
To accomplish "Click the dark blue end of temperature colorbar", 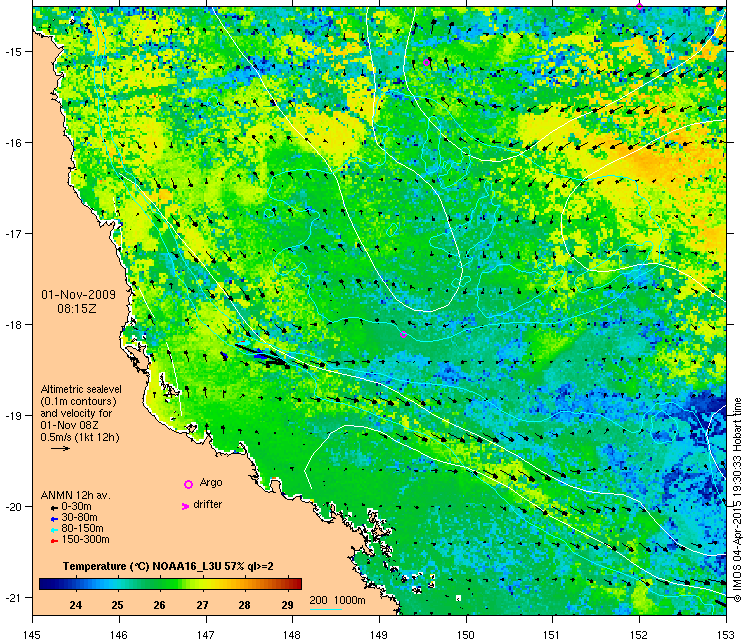I will 43,584.
